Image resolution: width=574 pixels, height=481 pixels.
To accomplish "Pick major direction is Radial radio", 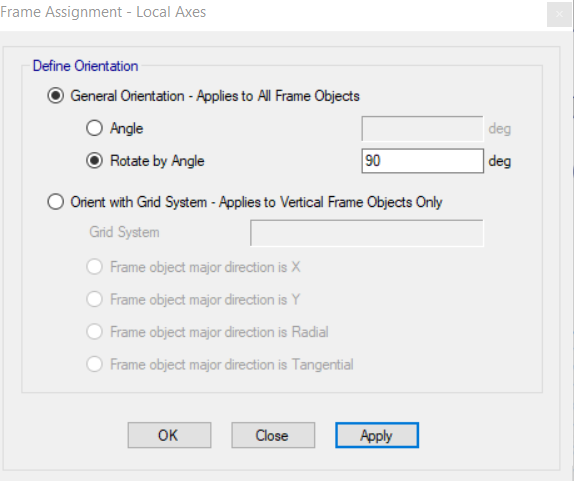I will point(94,332).
